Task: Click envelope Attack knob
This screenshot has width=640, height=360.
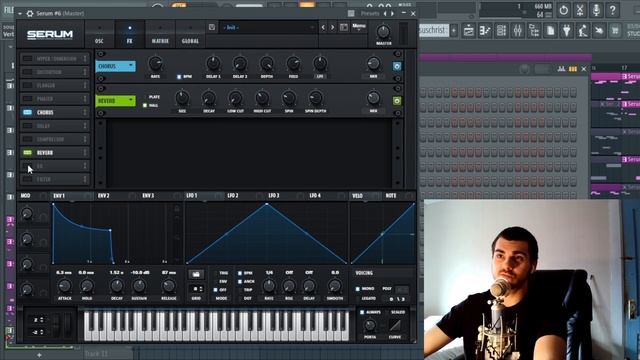Action: pos(64,286)
